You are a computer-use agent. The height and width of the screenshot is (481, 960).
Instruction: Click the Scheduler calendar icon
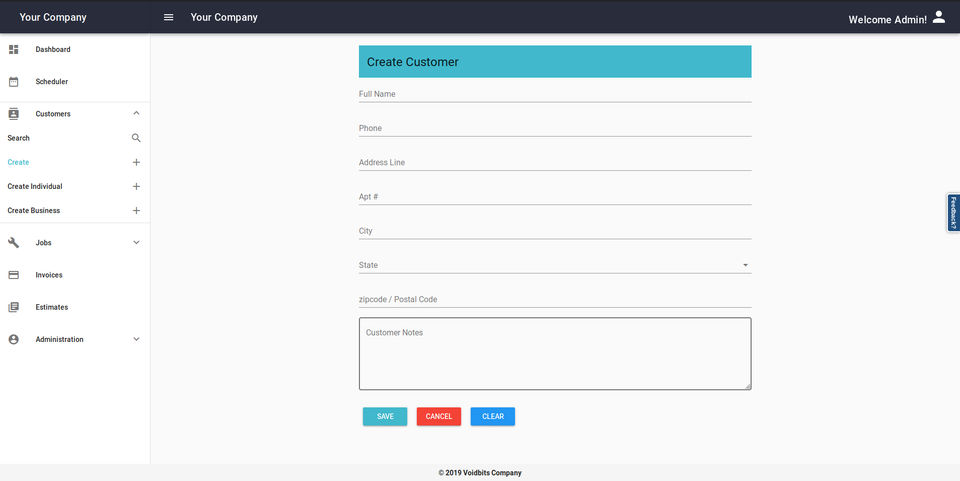pyautogui.click(x=13, y=81)
